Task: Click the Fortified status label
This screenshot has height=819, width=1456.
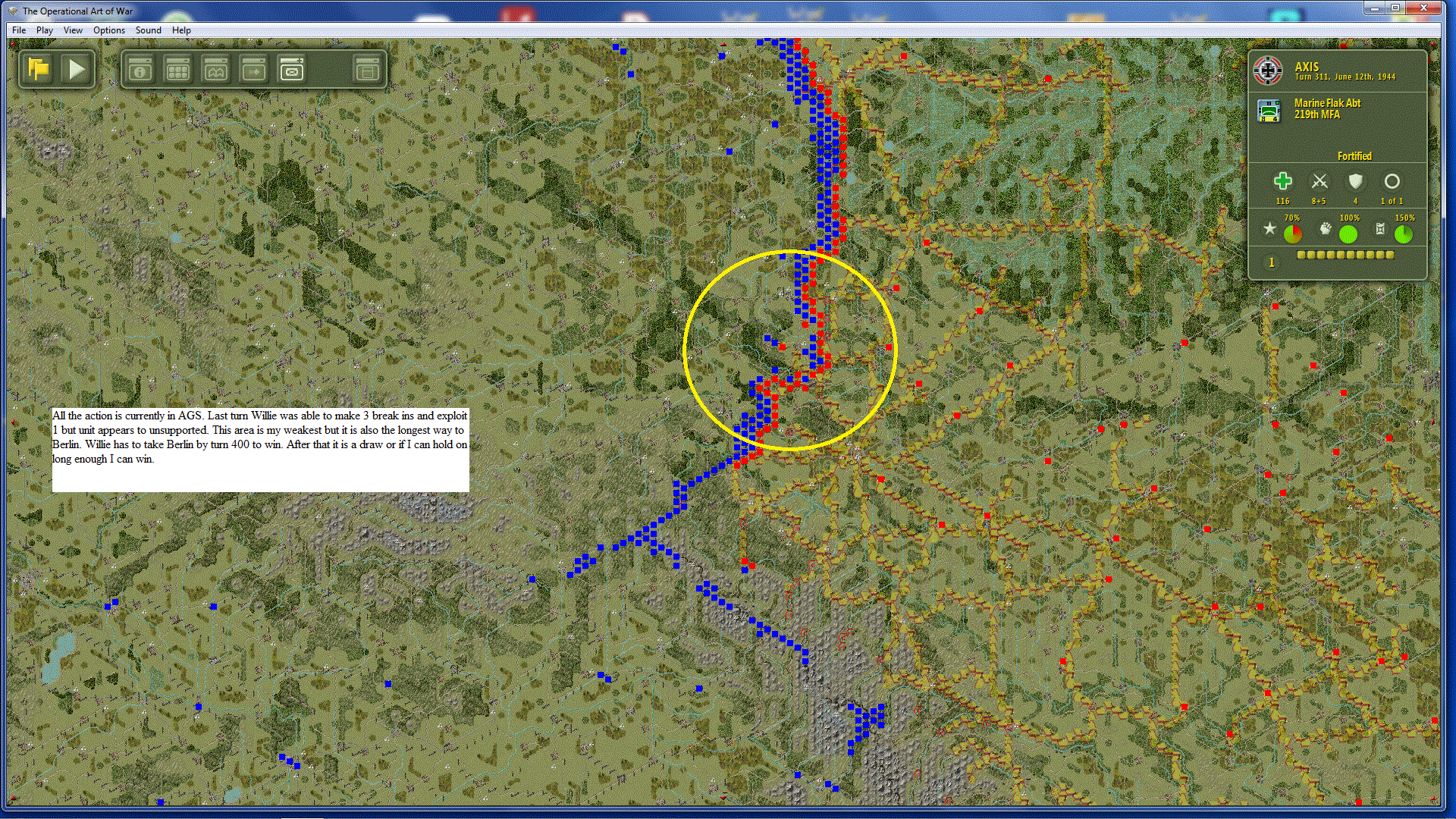Action: [1354, 156]
